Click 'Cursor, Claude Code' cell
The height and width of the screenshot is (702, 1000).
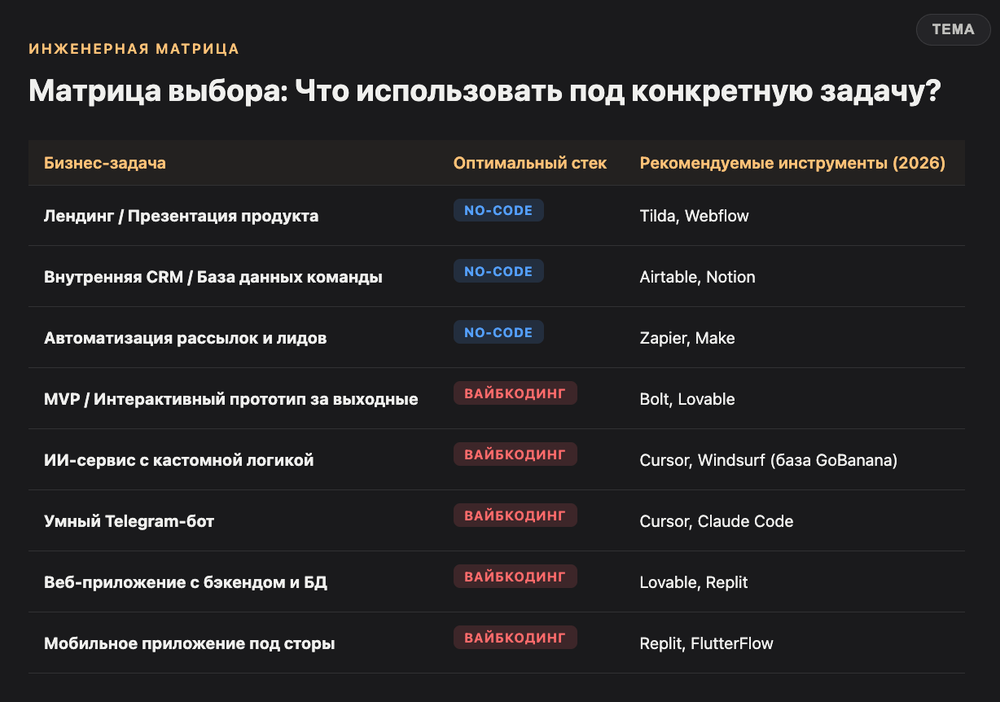(716, 522)
